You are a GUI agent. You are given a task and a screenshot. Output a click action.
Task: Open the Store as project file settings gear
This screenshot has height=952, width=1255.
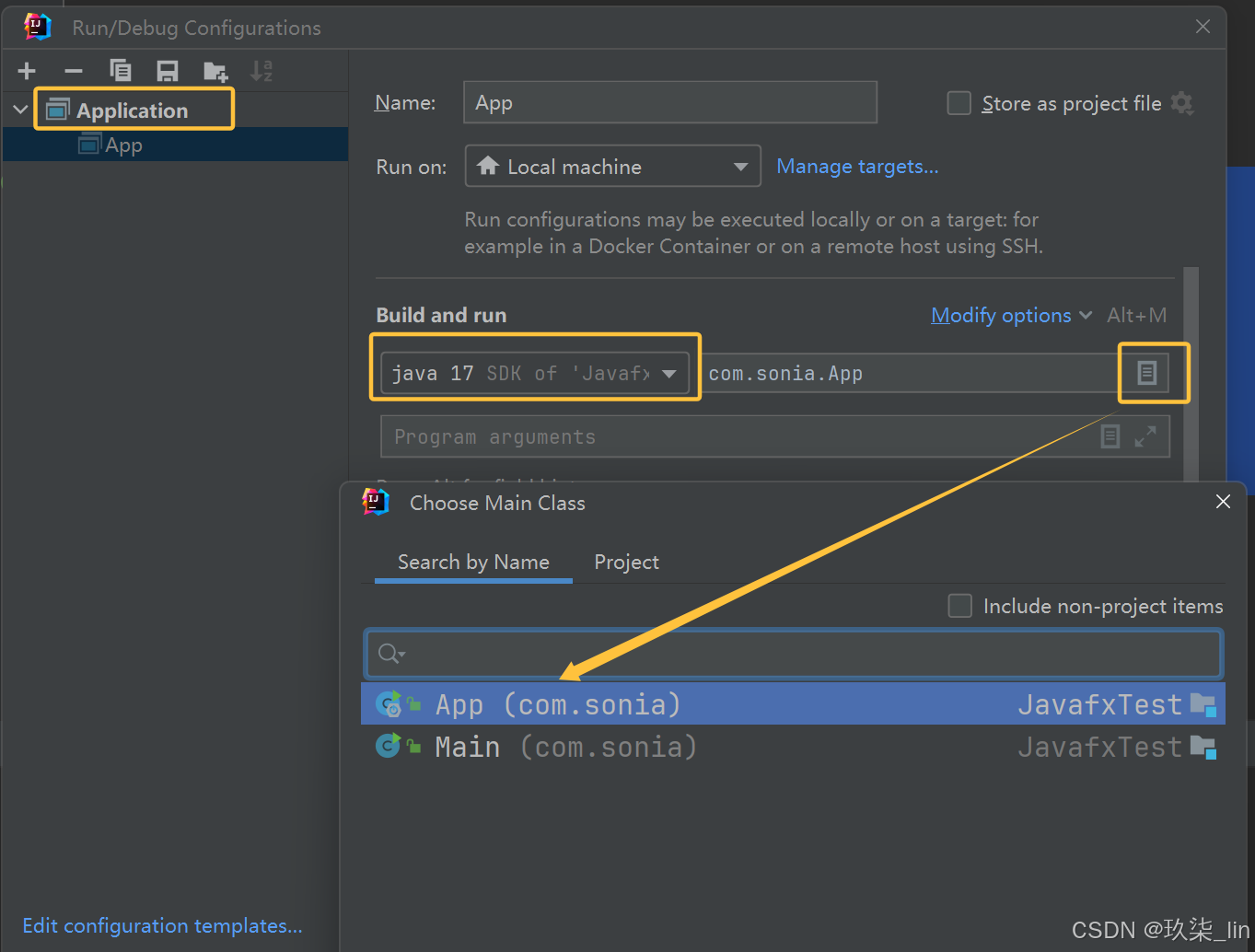[1182, 103]
